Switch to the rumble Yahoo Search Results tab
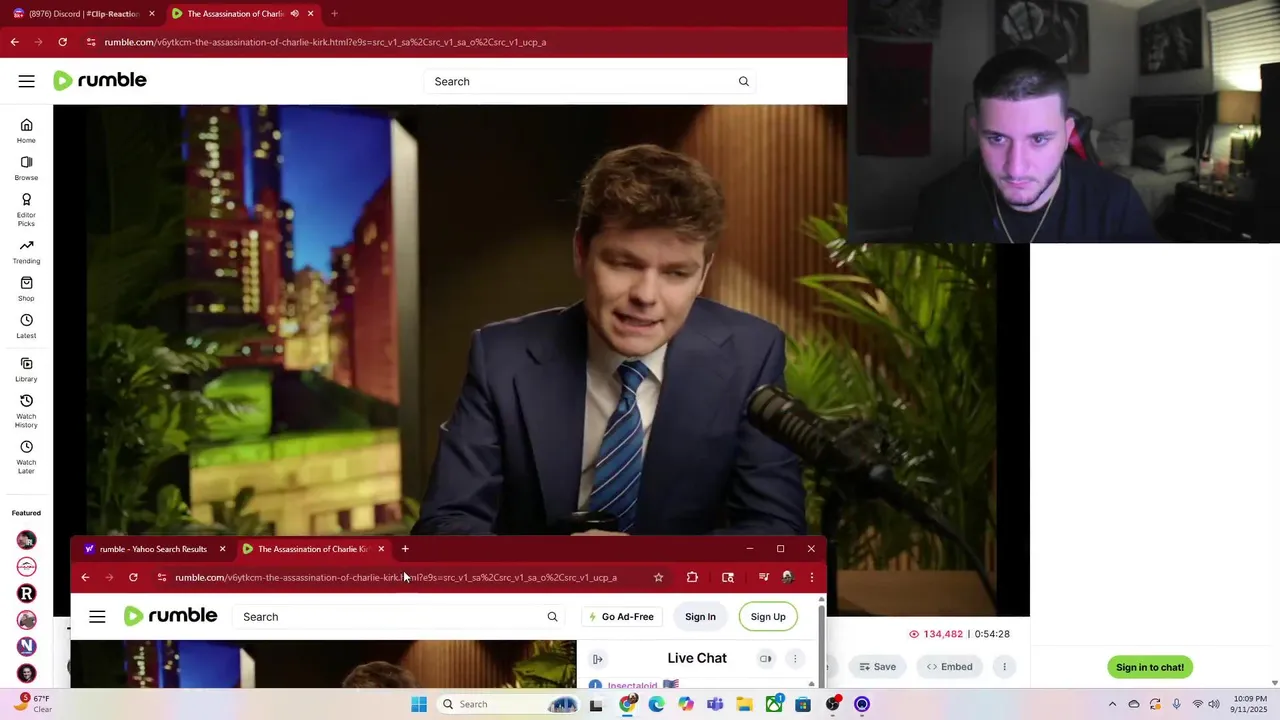Image resolution: width=1280 pixels, height=720 pixels. [x=154, y=548]
